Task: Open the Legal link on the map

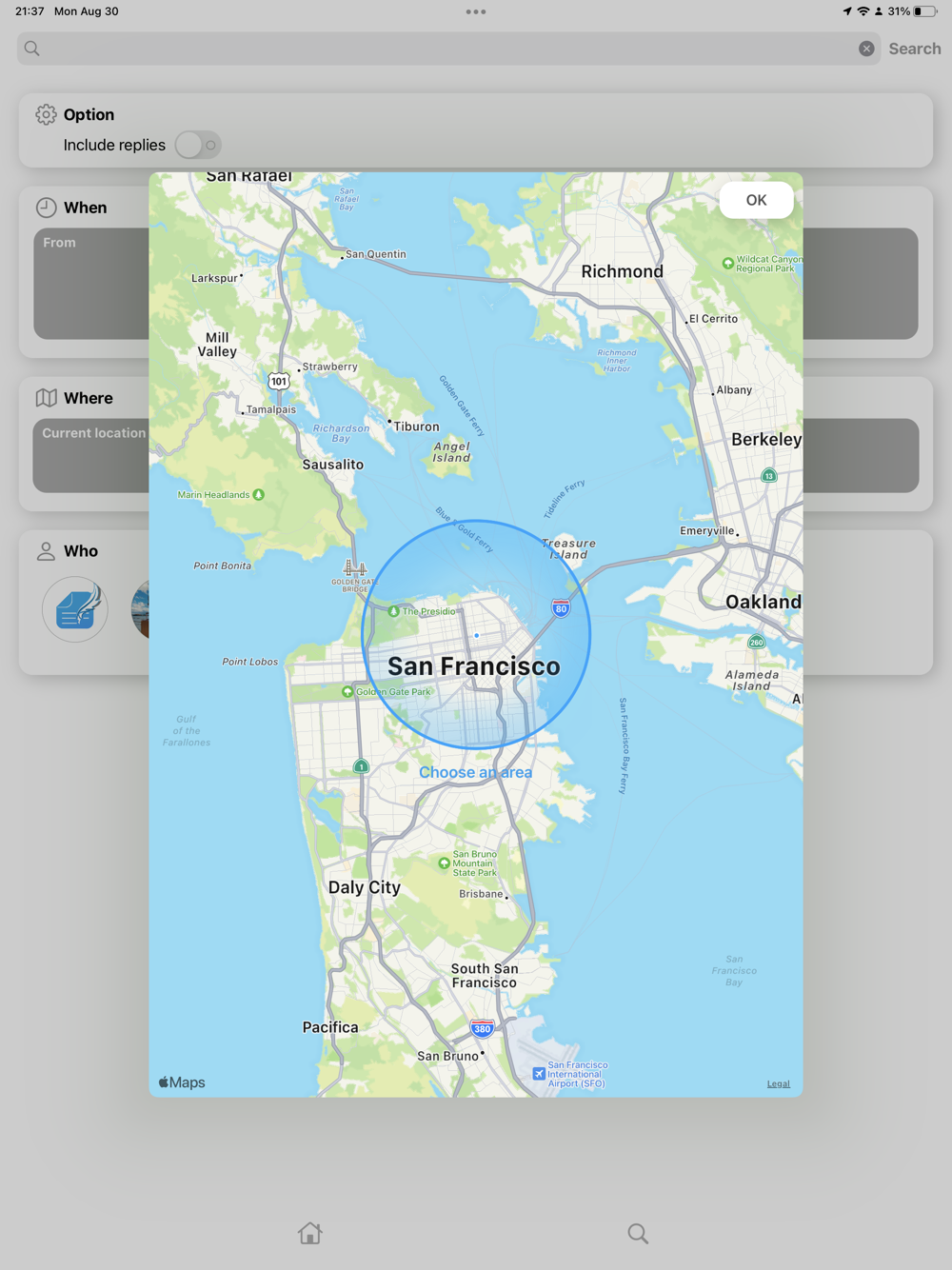Action: pyautogui.click(x=778, y=1083)
